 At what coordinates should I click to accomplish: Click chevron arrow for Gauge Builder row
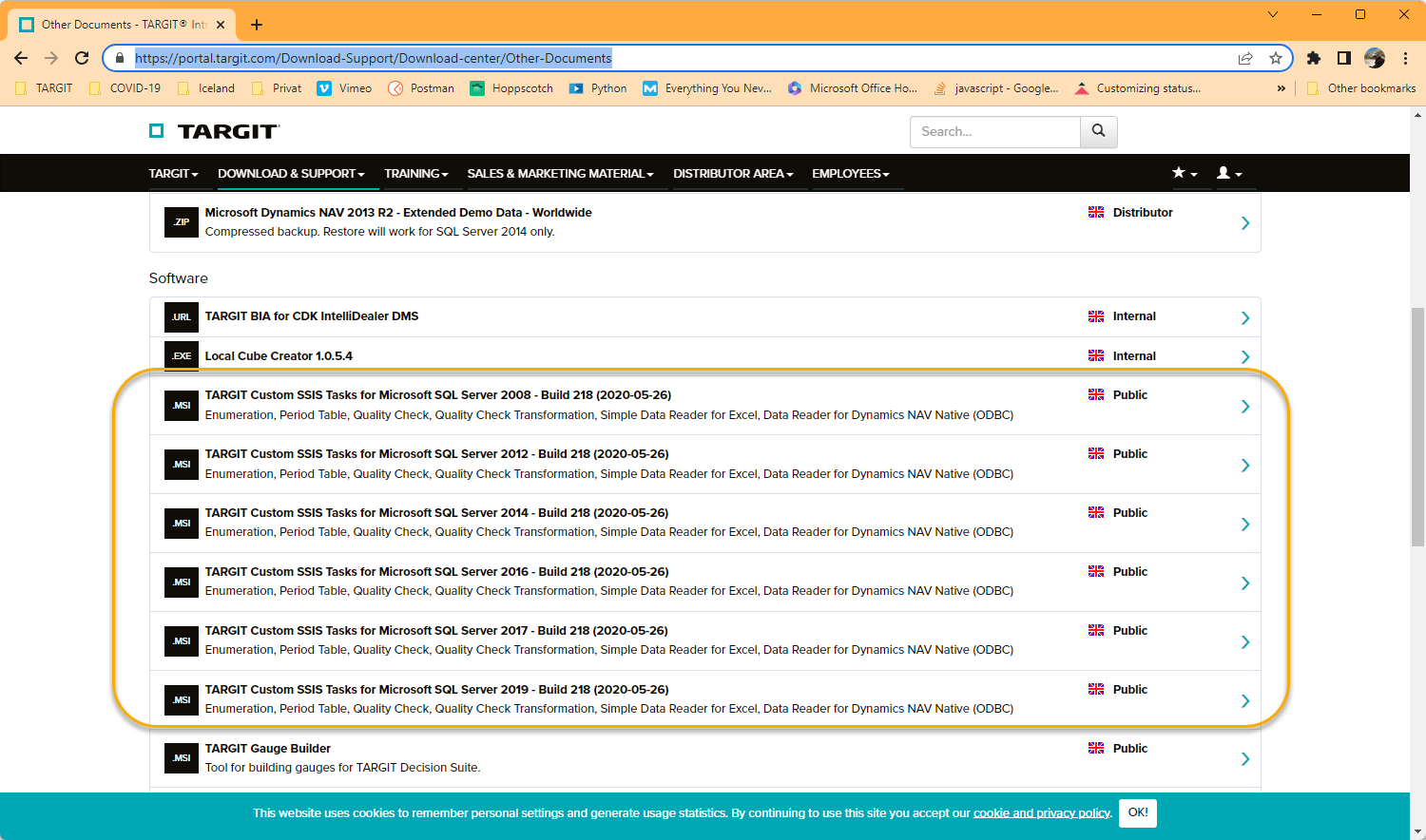coord(1244,759)
